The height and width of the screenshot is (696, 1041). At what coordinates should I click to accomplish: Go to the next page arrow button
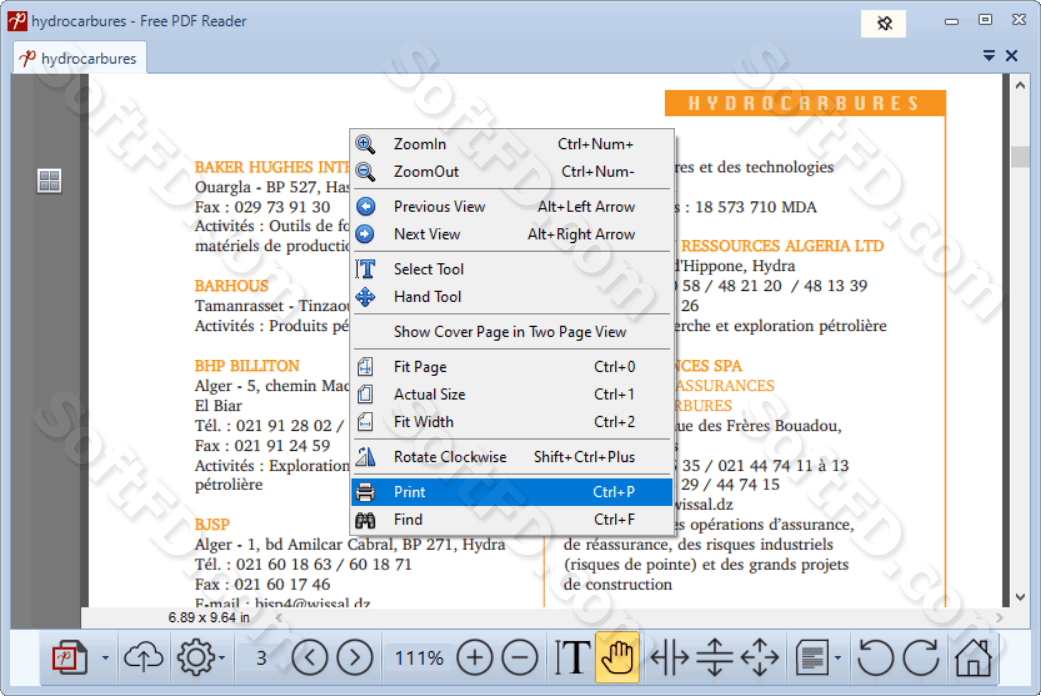click(x=355, y=657)
